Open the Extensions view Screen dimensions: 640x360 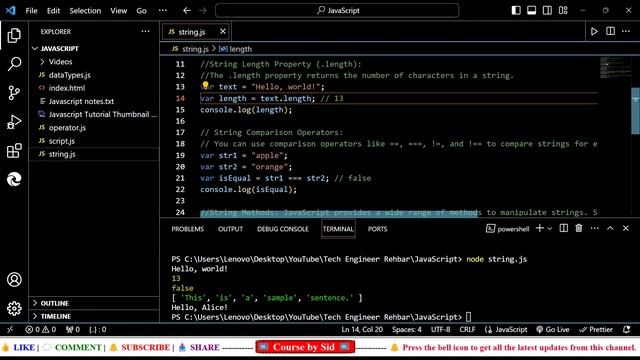pos(14,150)
